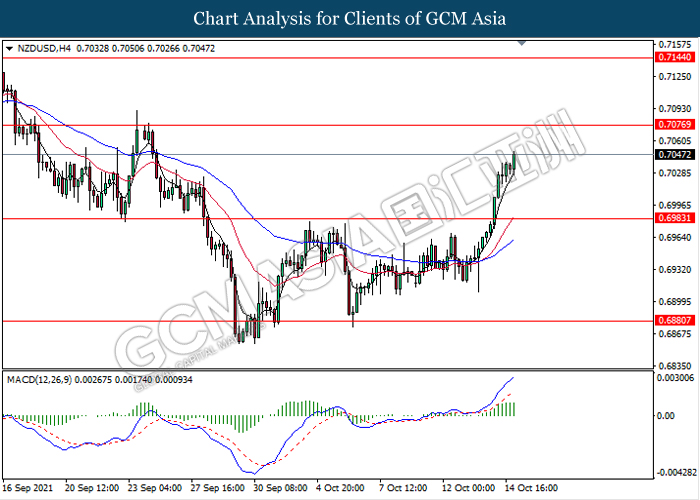The height and width of the screenshot is (500, 700).
Task: Click the 23 Sep 04:00 time label
Action: click(152, 489)
